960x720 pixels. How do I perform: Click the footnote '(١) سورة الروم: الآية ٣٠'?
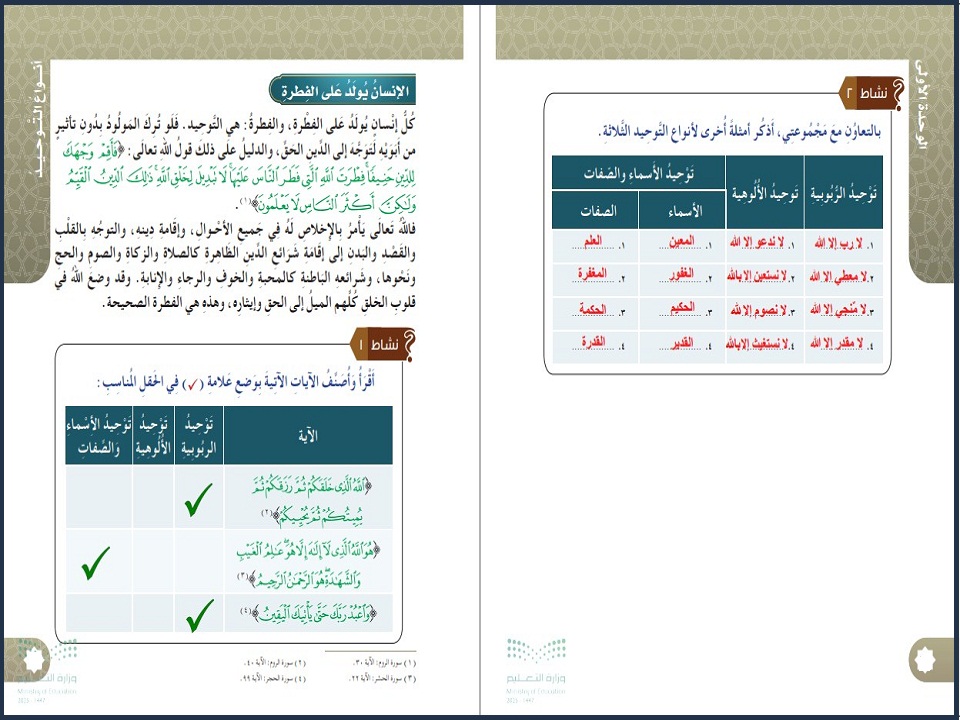point(385,663)
